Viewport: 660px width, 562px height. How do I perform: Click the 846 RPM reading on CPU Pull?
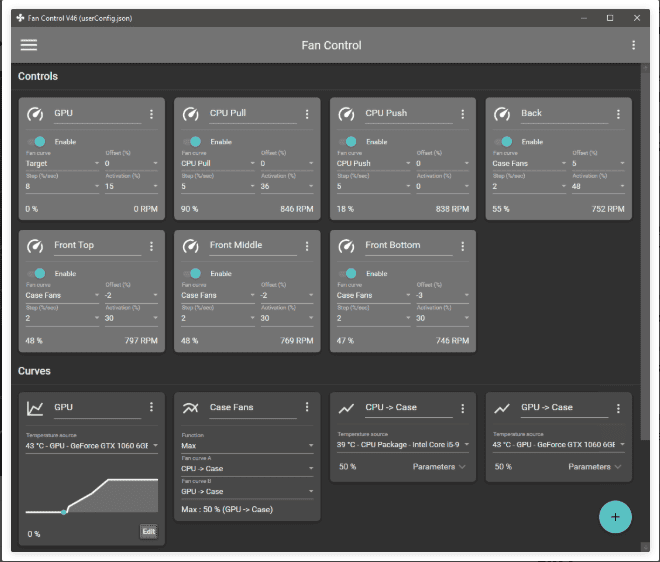(x=297, y=209)
